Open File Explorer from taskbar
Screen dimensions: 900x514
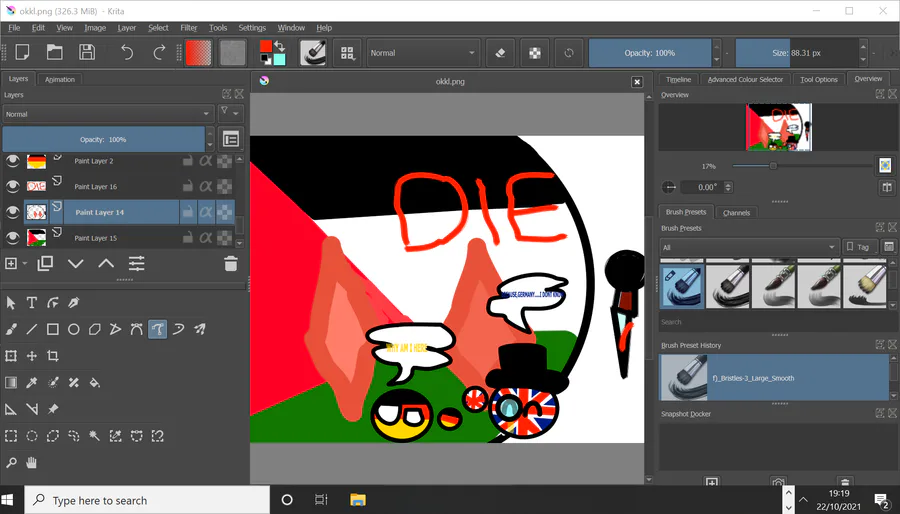(358, 500)
